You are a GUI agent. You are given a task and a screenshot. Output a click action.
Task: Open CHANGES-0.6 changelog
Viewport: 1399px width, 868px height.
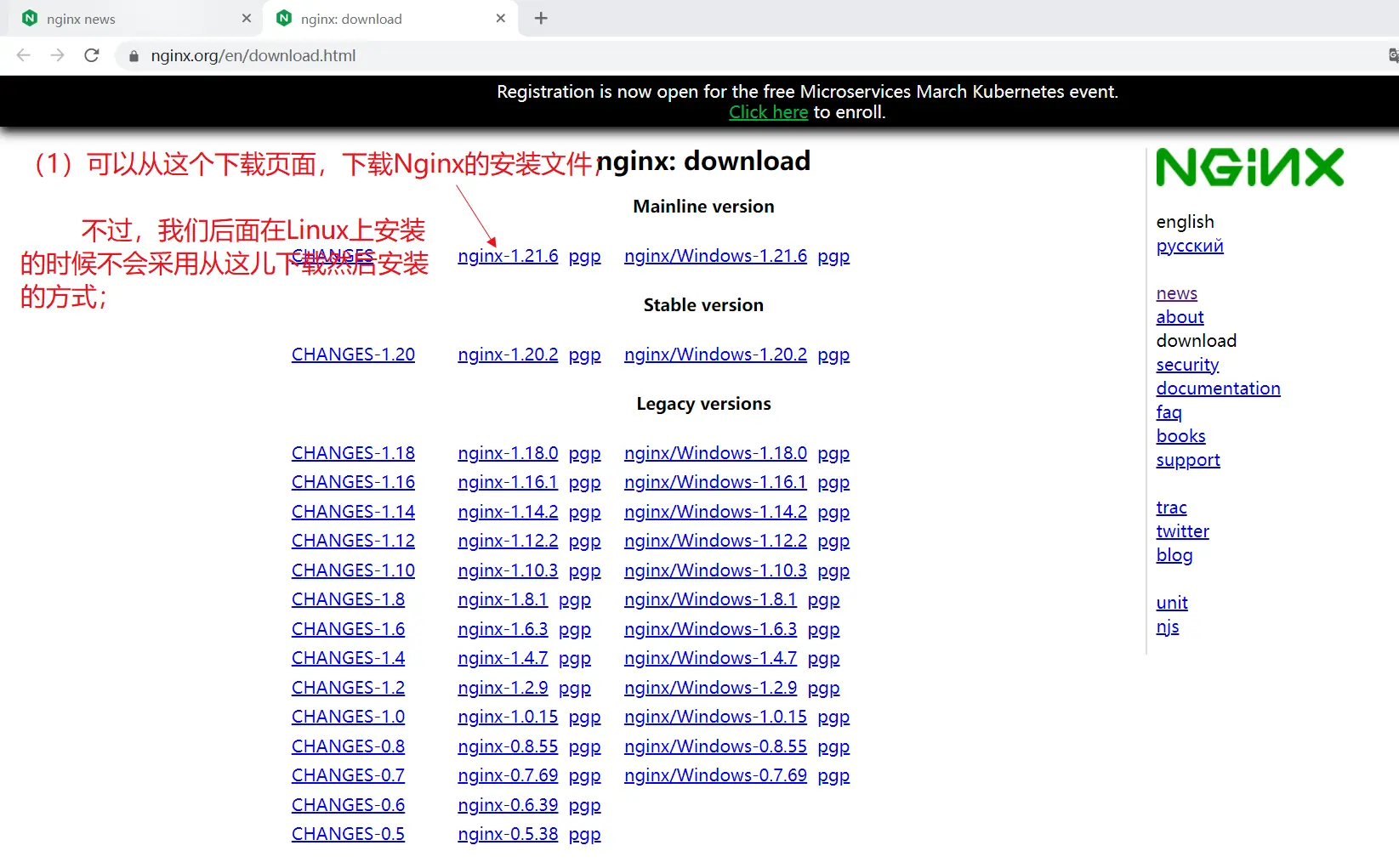point(348,805)
